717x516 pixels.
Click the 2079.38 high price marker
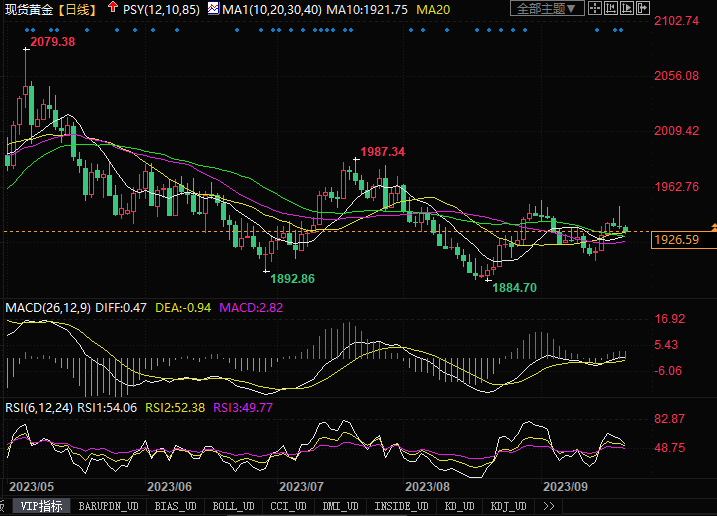point(53,42)
